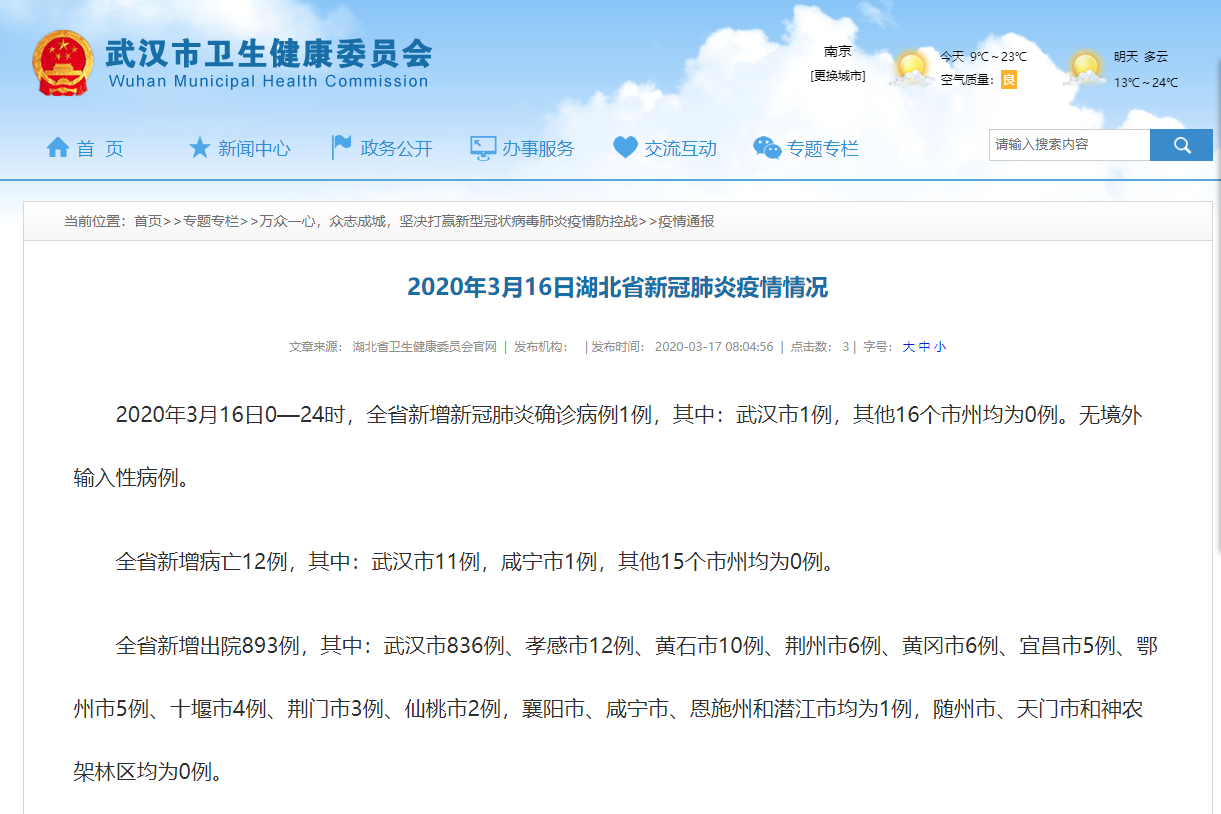Click the heart icon for 交流互动
The image size is (1221, 814).
[625, 148]
